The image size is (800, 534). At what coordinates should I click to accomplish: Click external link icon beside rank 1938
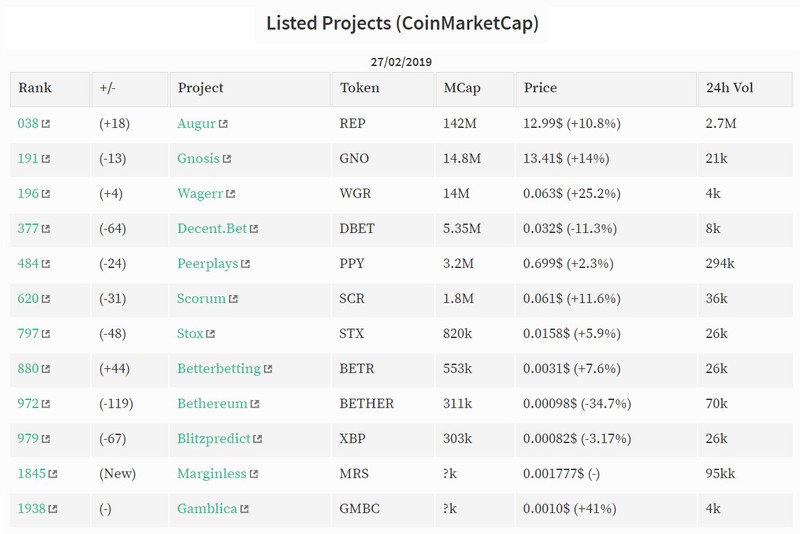[x=53, y=509]
